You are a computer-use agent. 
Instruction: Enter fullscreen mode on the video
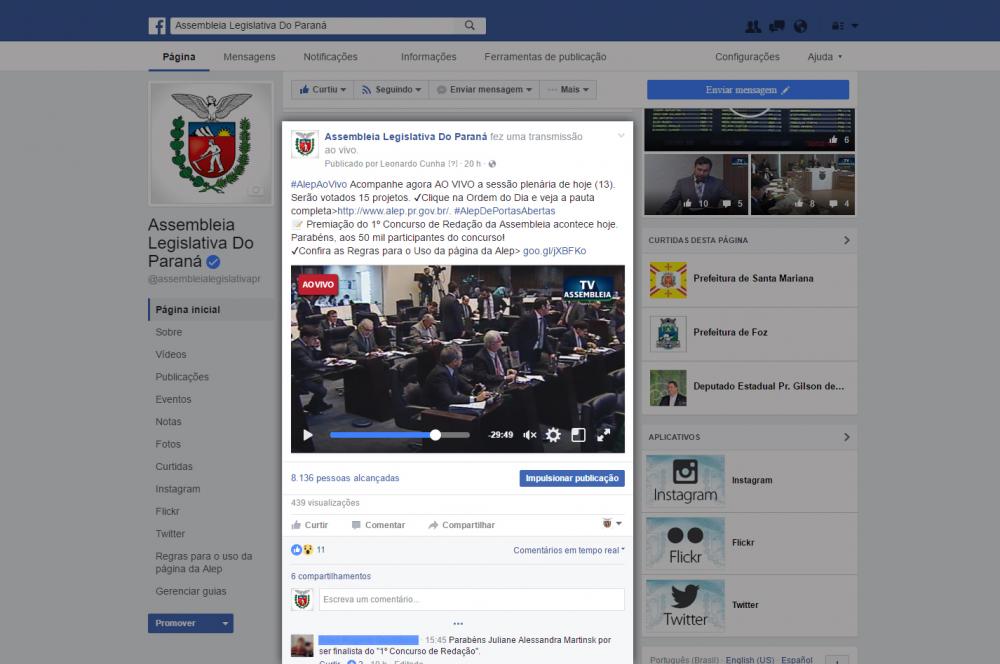[x=604, y=435]
